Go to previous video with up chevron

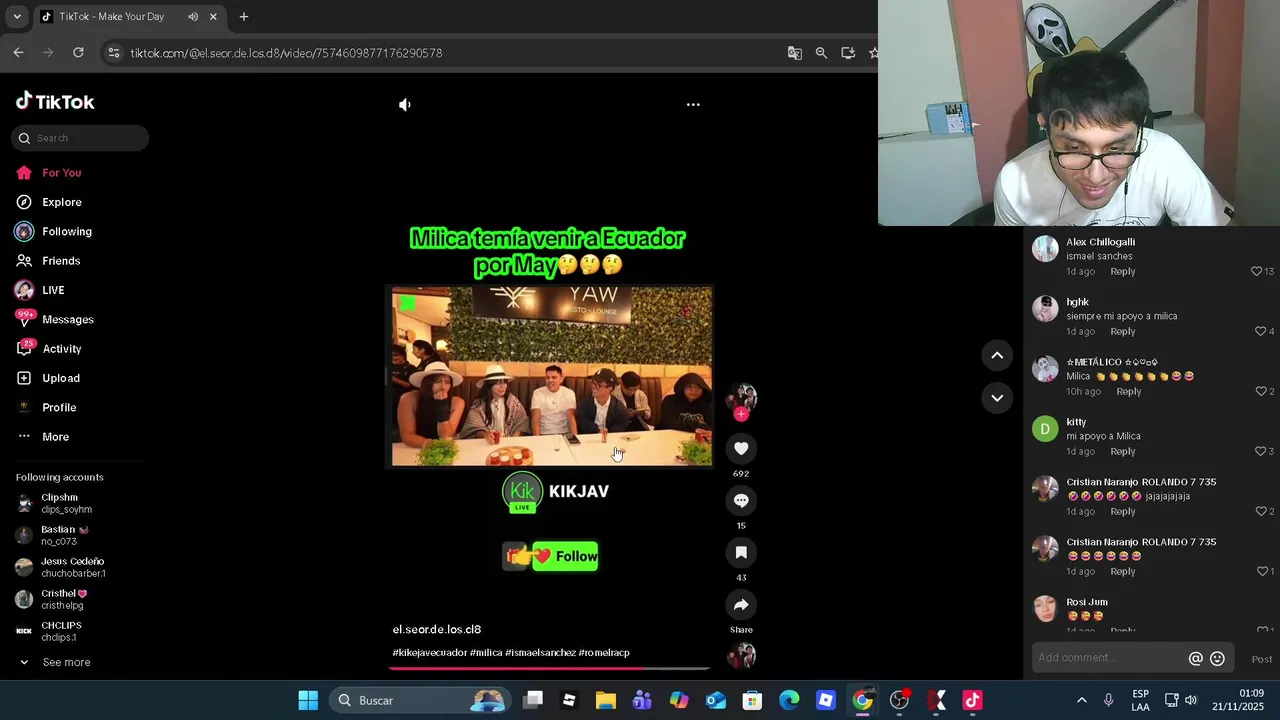click(997, 355)
